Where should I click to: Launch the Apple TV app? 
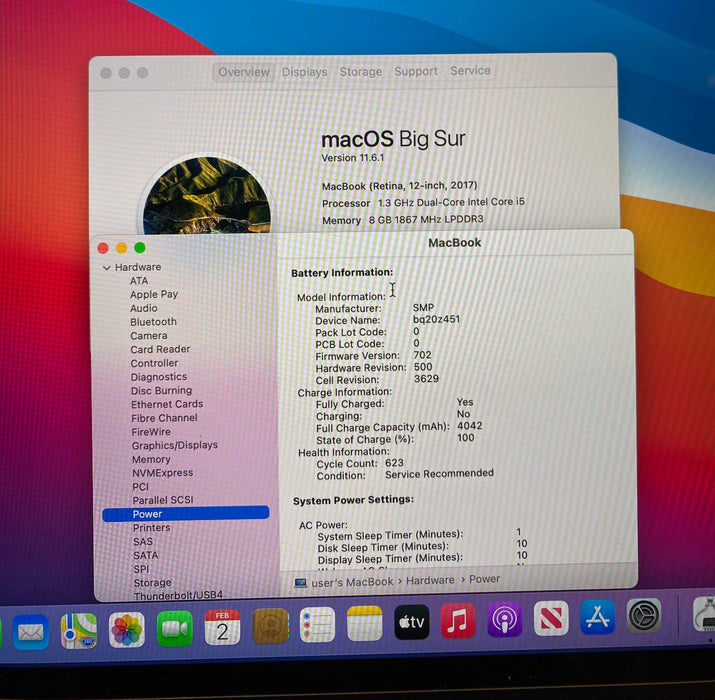point(412,622)
